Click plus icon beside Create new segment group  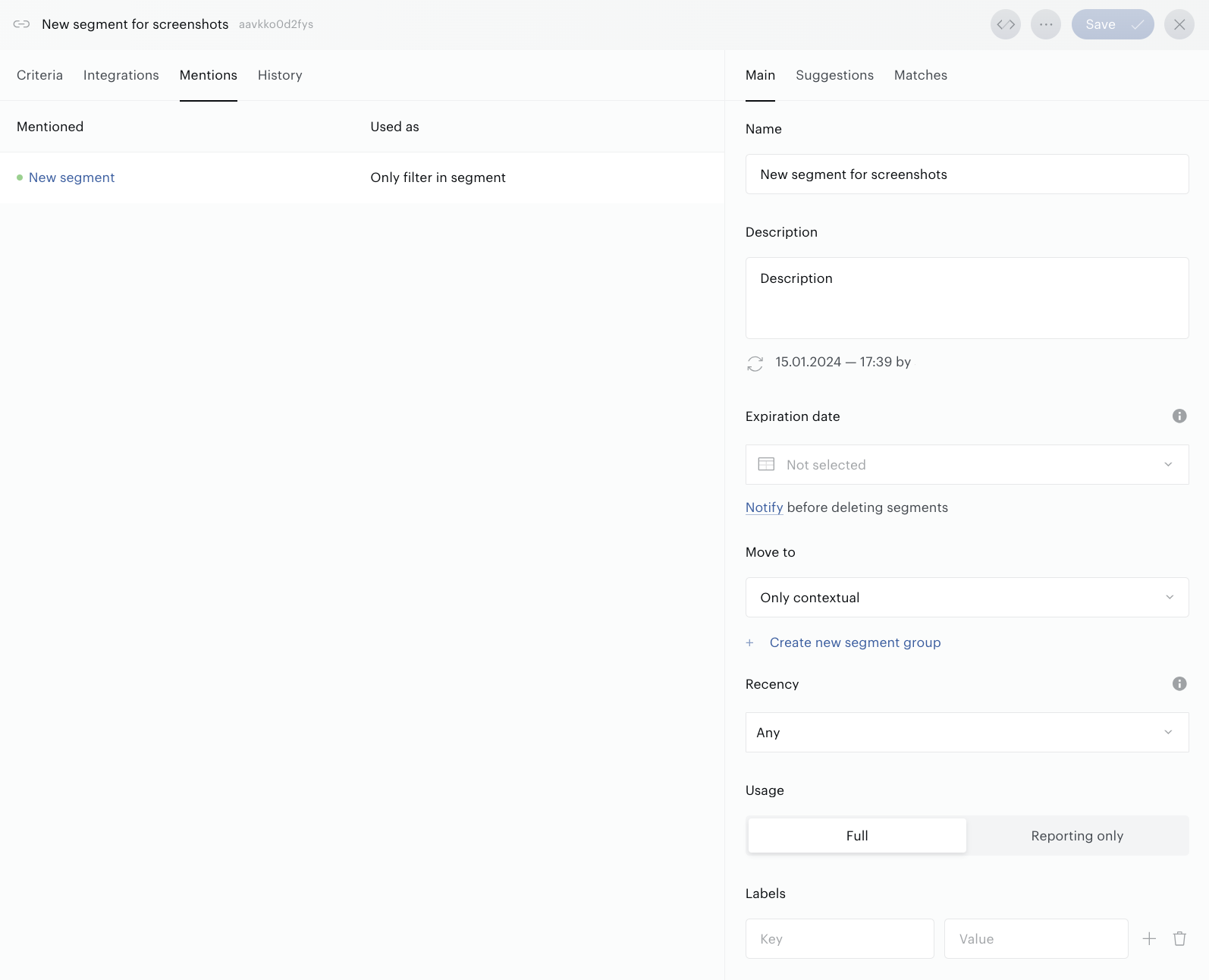749,642
